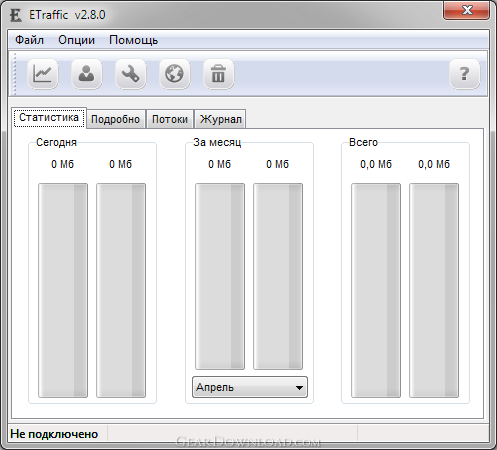
Task: Switch to the Журнал tab
Action: pos(221,119)
